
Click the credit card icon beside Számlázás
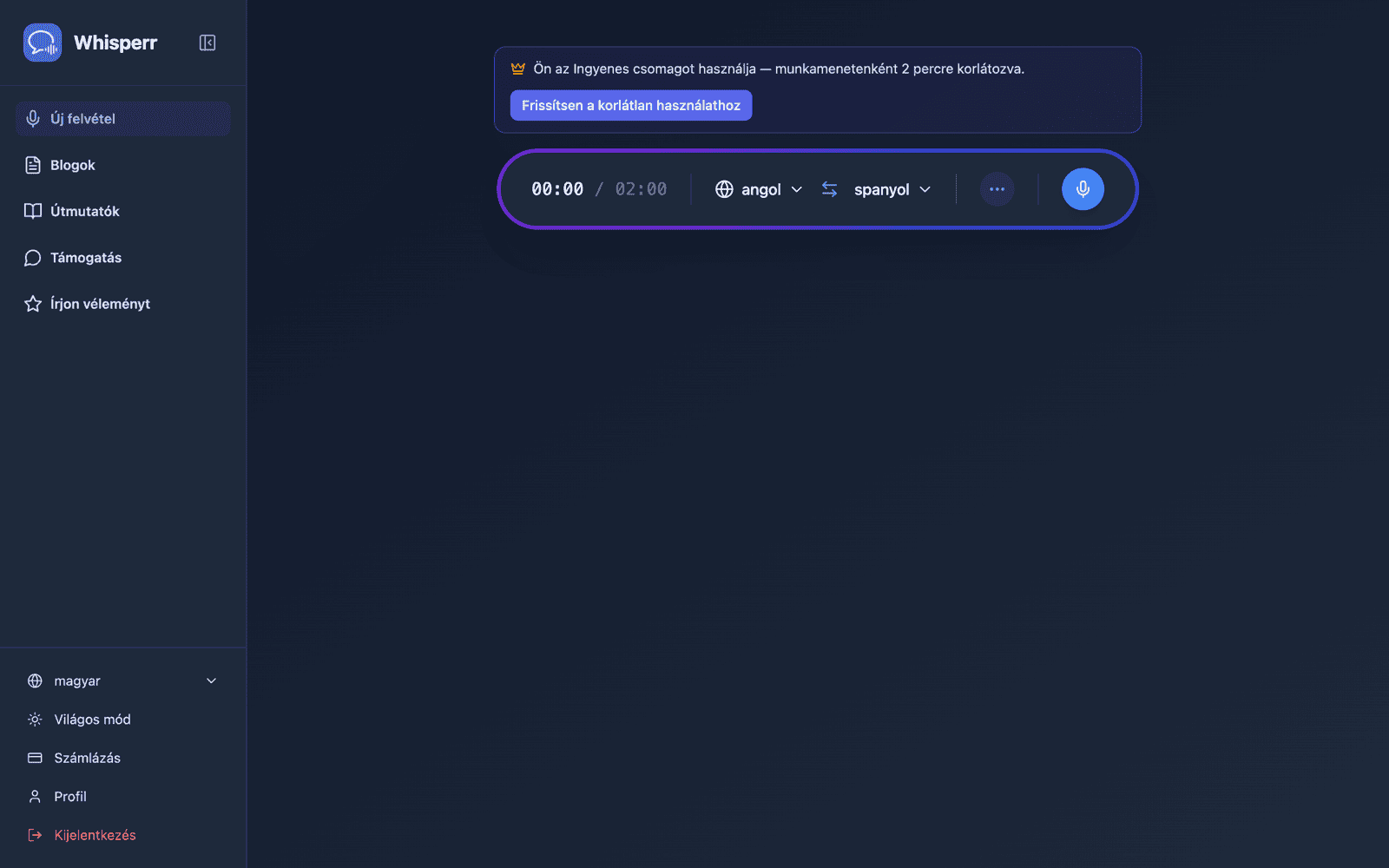click(x=35, y=758)
